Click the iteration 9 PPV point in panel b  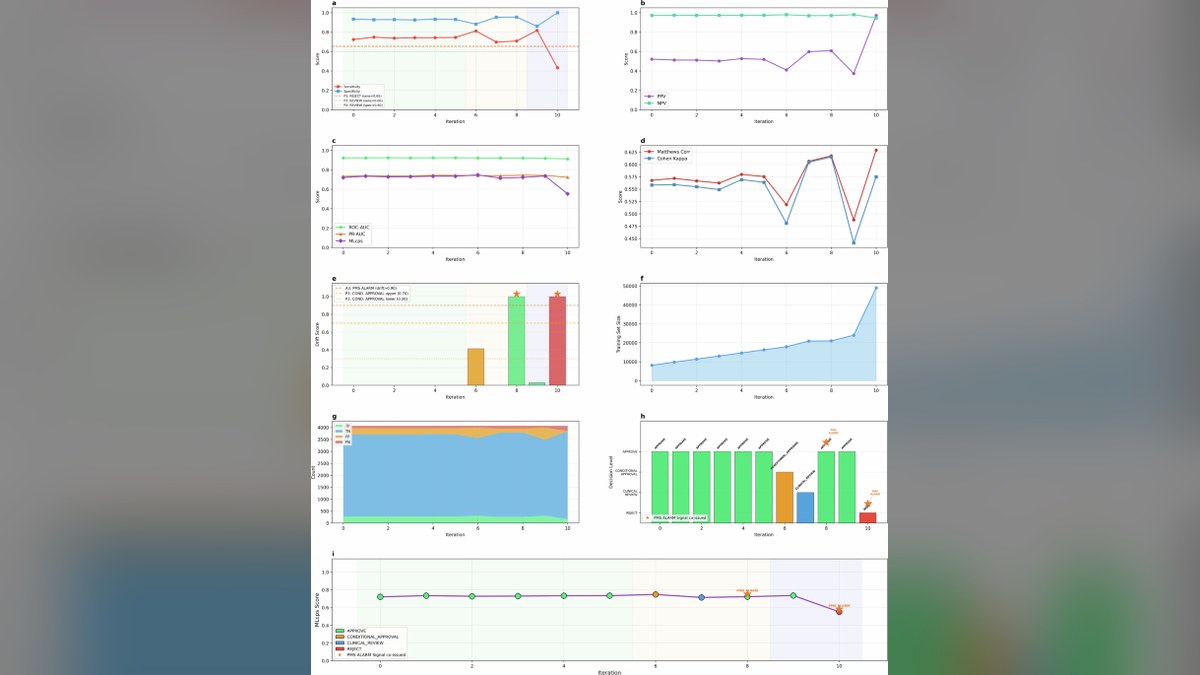pyautogui.click(x=854, y=73)
